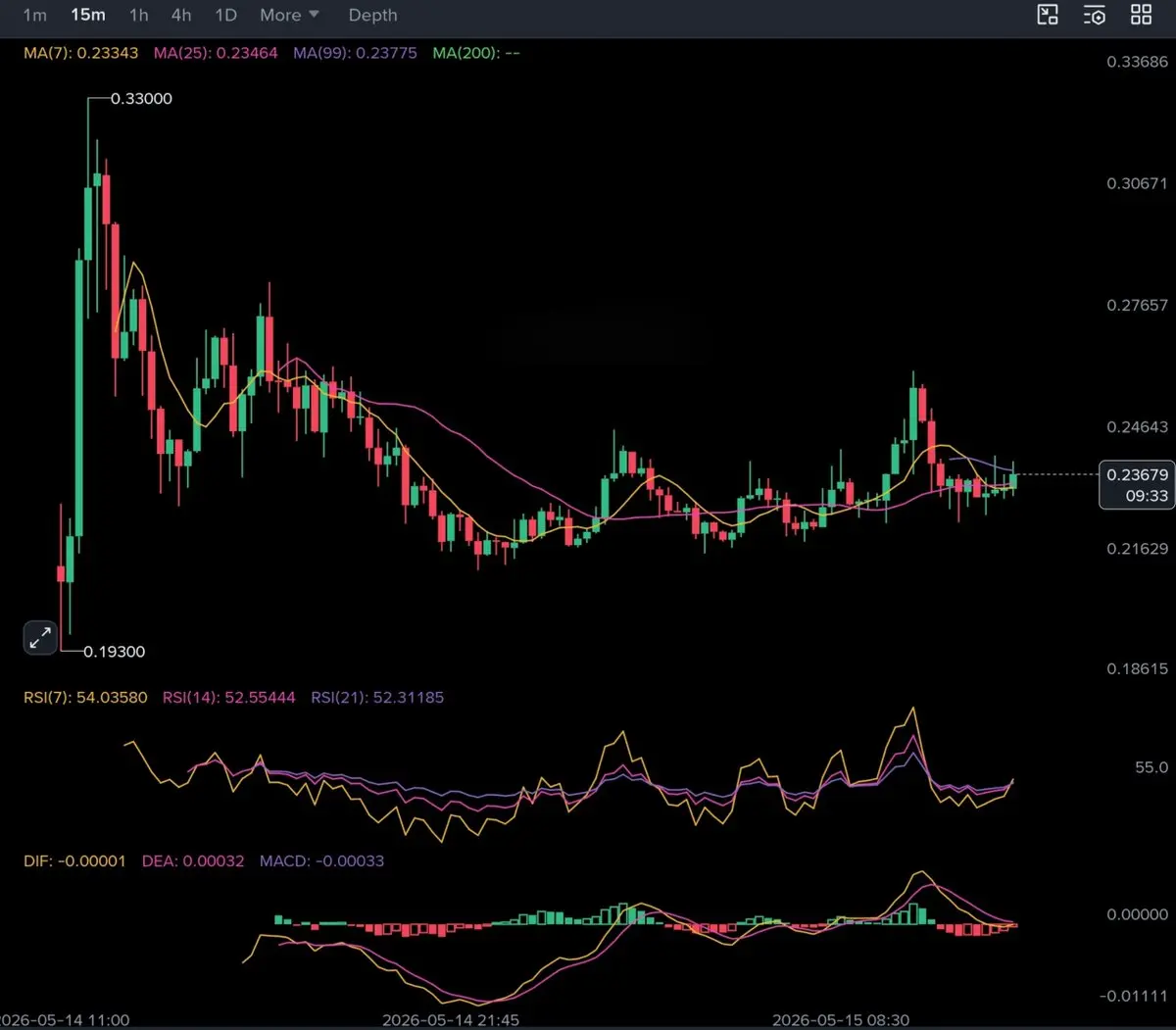Expand chart to fullscreen with arrows icon
The height and width of the screenshot is (1030, 1176).
pos(40,638)
